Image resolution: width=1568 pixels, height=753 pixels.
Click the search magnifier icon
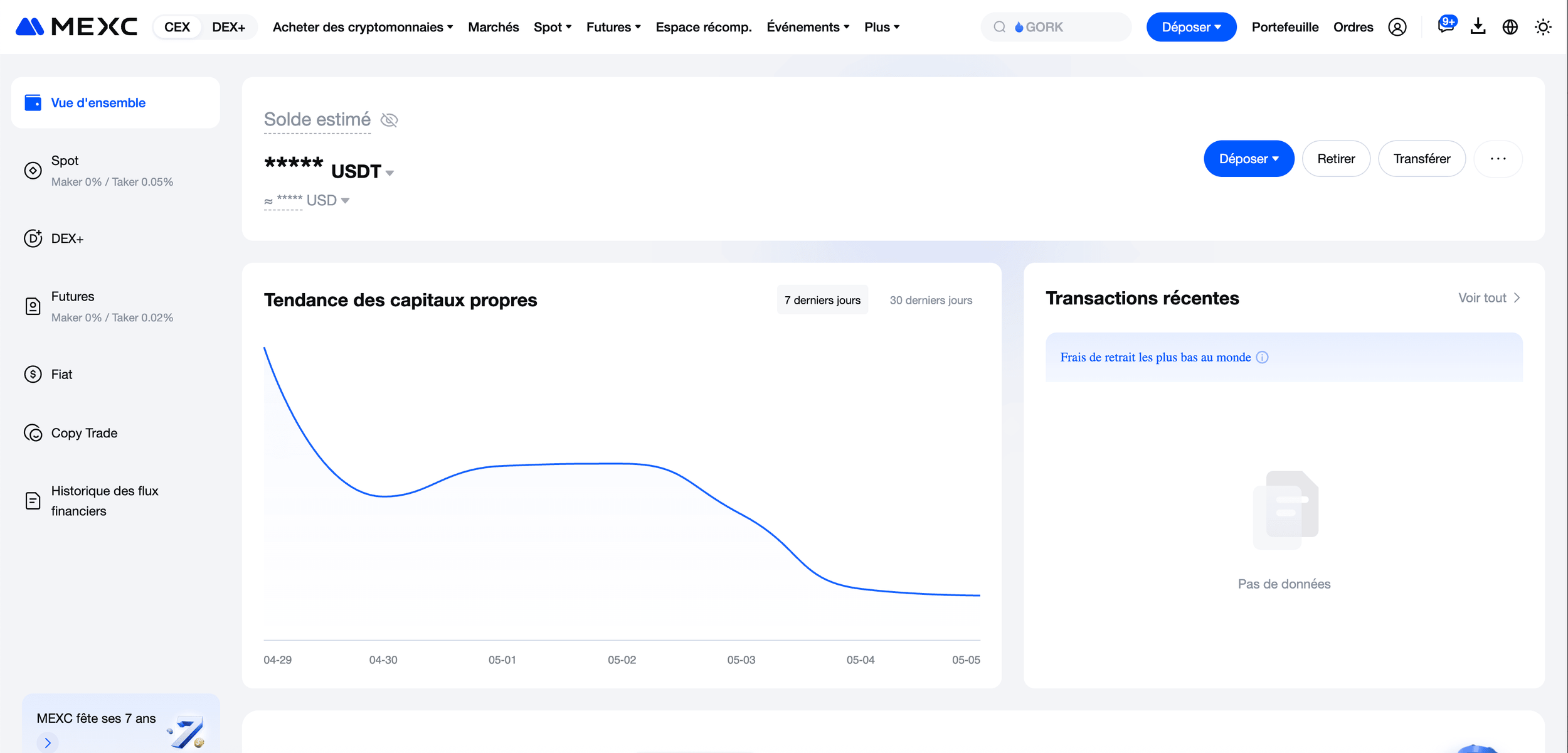tap(1000, 27)
